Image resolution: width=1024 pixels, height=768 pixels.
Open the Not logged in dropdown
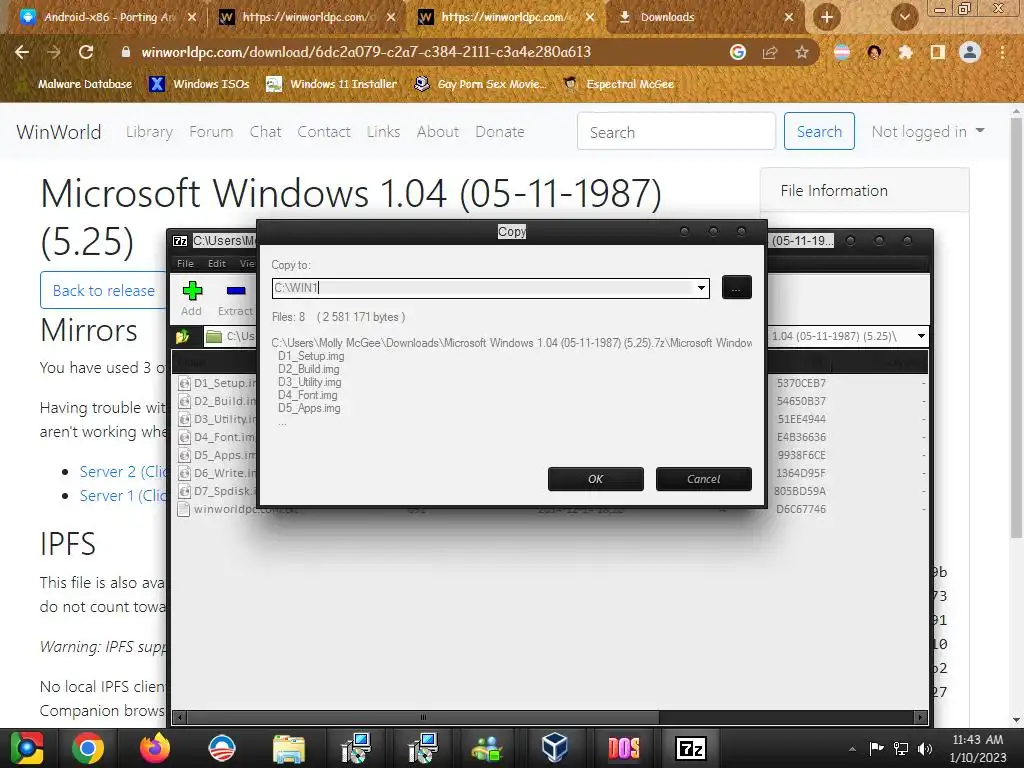coord(927,132)
